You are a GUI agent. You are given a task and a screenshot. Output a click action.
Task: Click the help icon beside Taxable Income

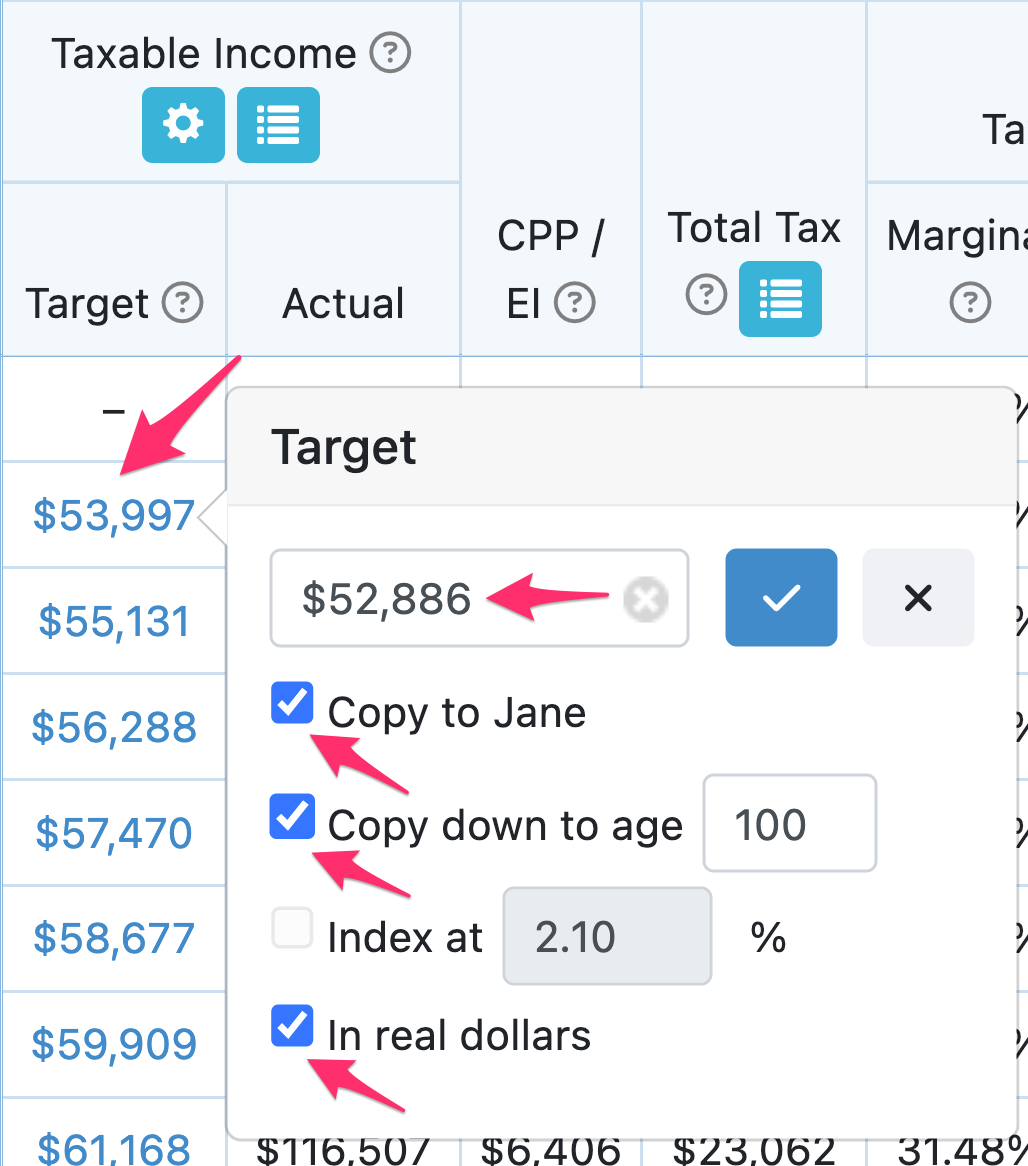pyautogui.click(x=390, y=52)
